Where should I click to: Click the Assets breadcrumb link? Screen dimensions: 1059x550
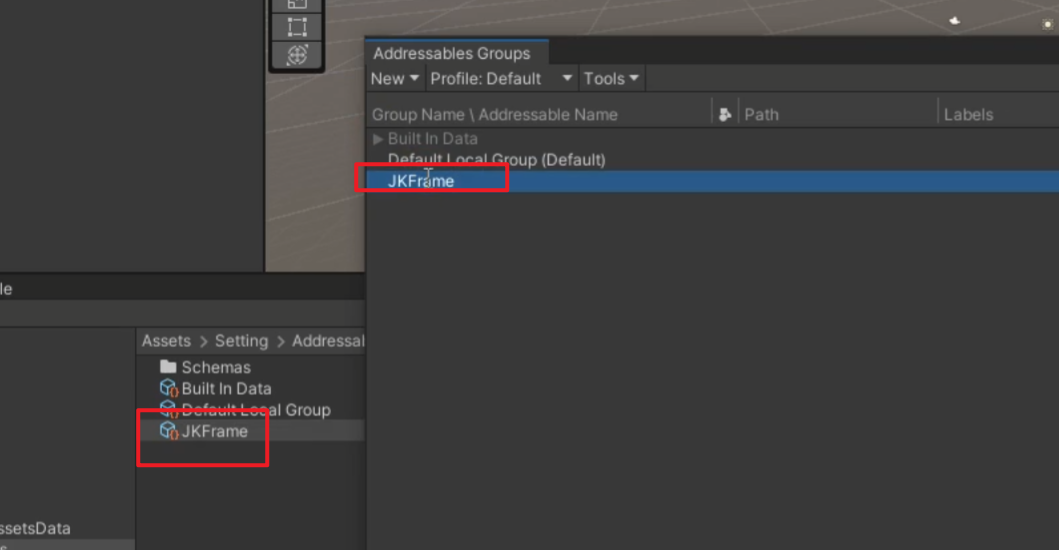coord(166,341)
